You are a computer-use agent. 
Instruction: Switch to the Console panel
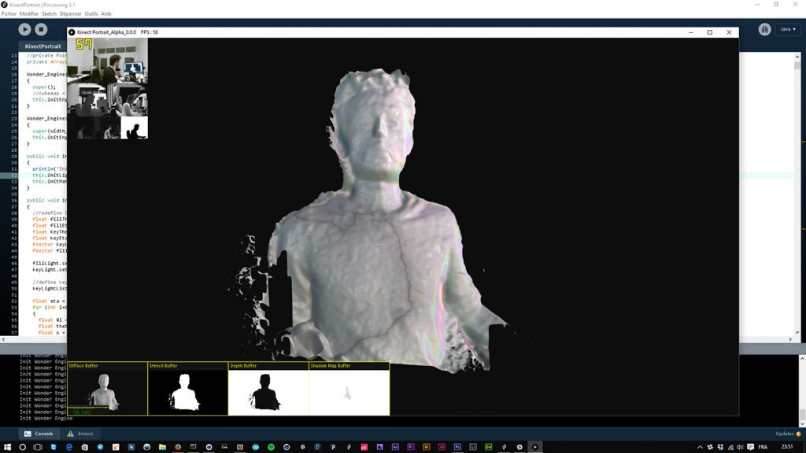39,433
